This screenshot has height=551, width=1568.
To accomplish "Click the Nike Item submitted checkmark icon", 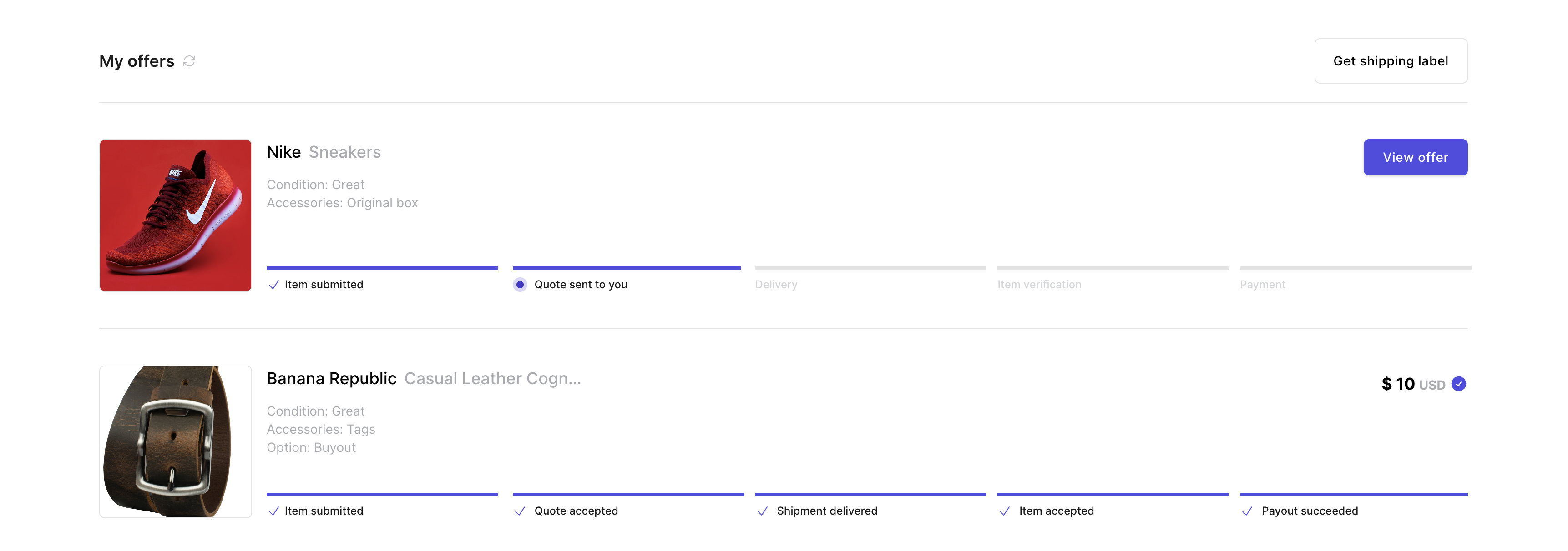I will point(274,285).
